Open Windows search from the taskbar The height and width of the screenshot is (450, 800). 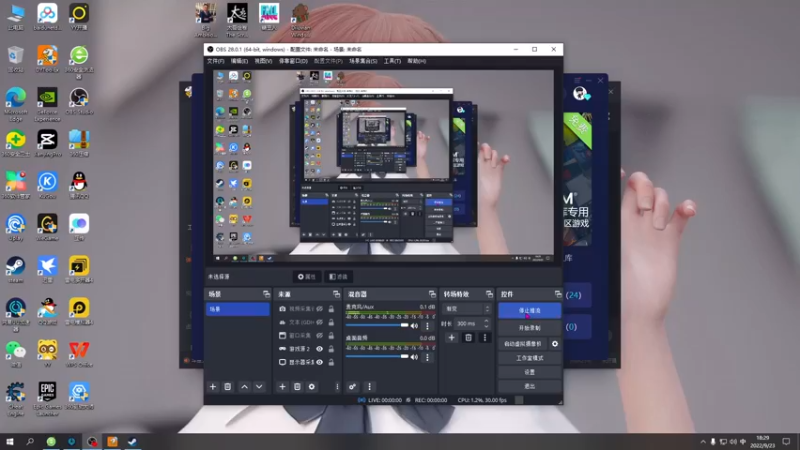click(30, 441)
